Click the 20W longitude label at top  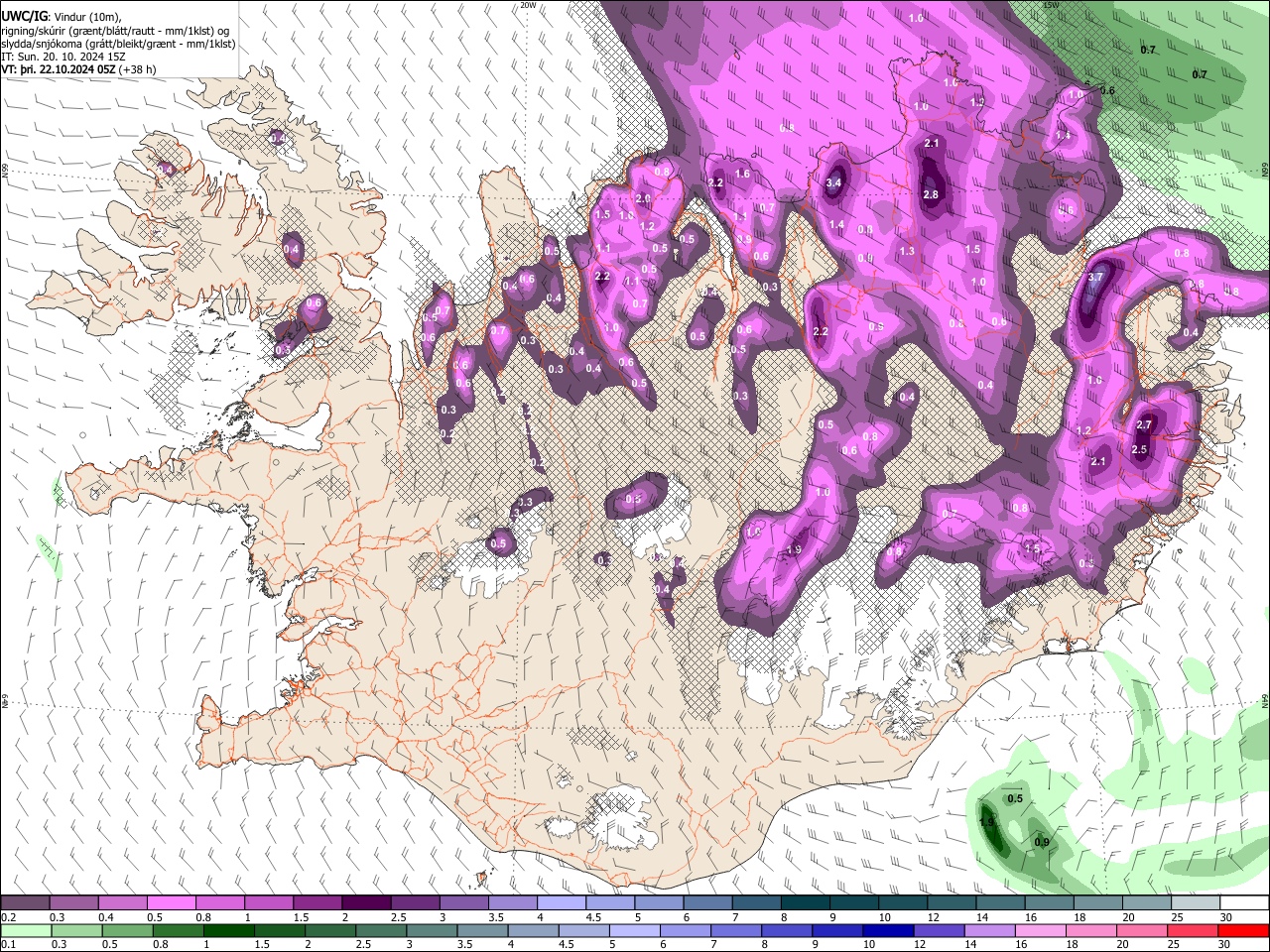528,5
